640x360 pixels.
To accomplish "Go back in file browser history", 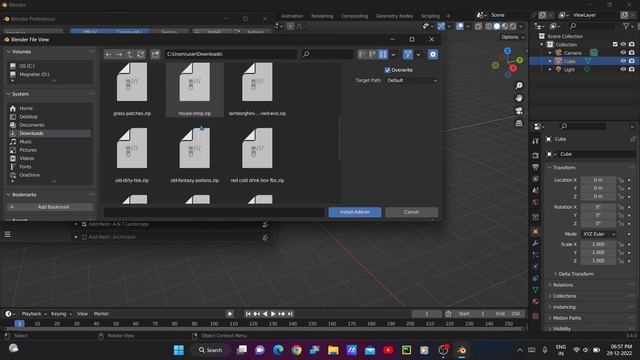I will 109,54.
